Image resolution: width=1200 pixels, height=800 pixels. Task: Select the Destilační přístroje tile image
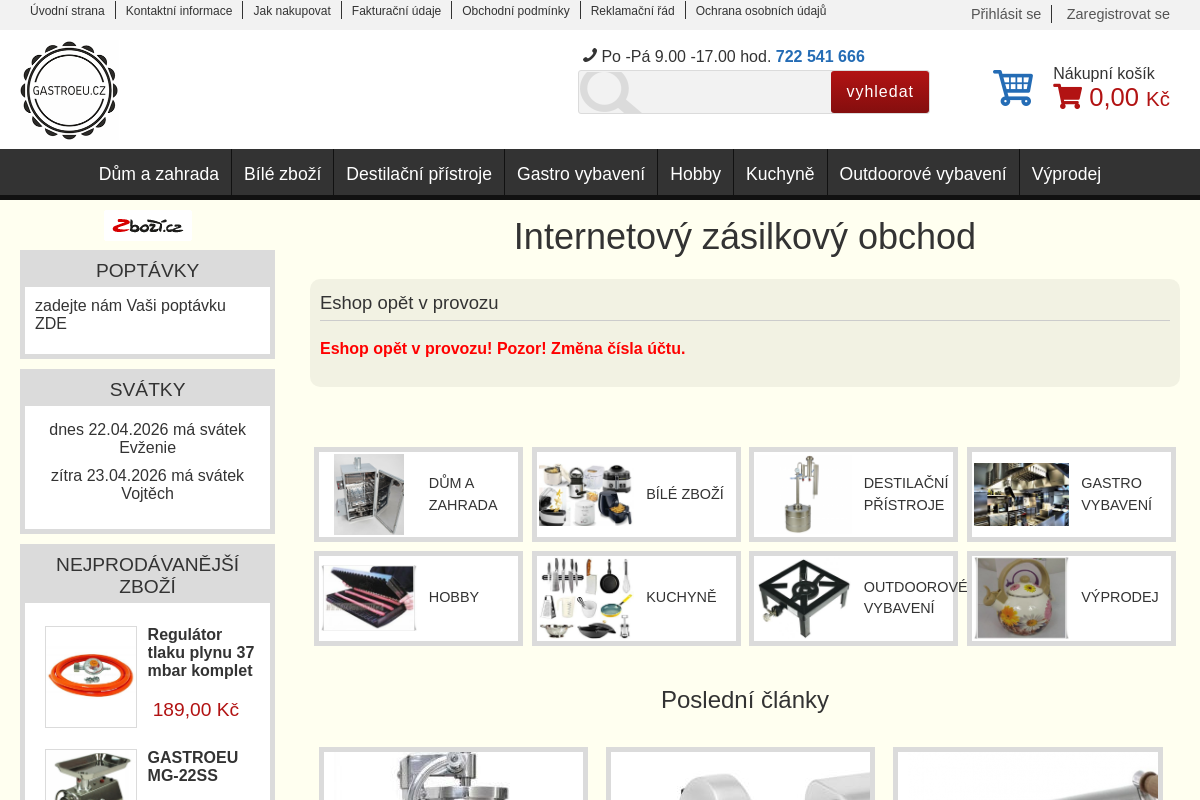[x=802, y=494]
